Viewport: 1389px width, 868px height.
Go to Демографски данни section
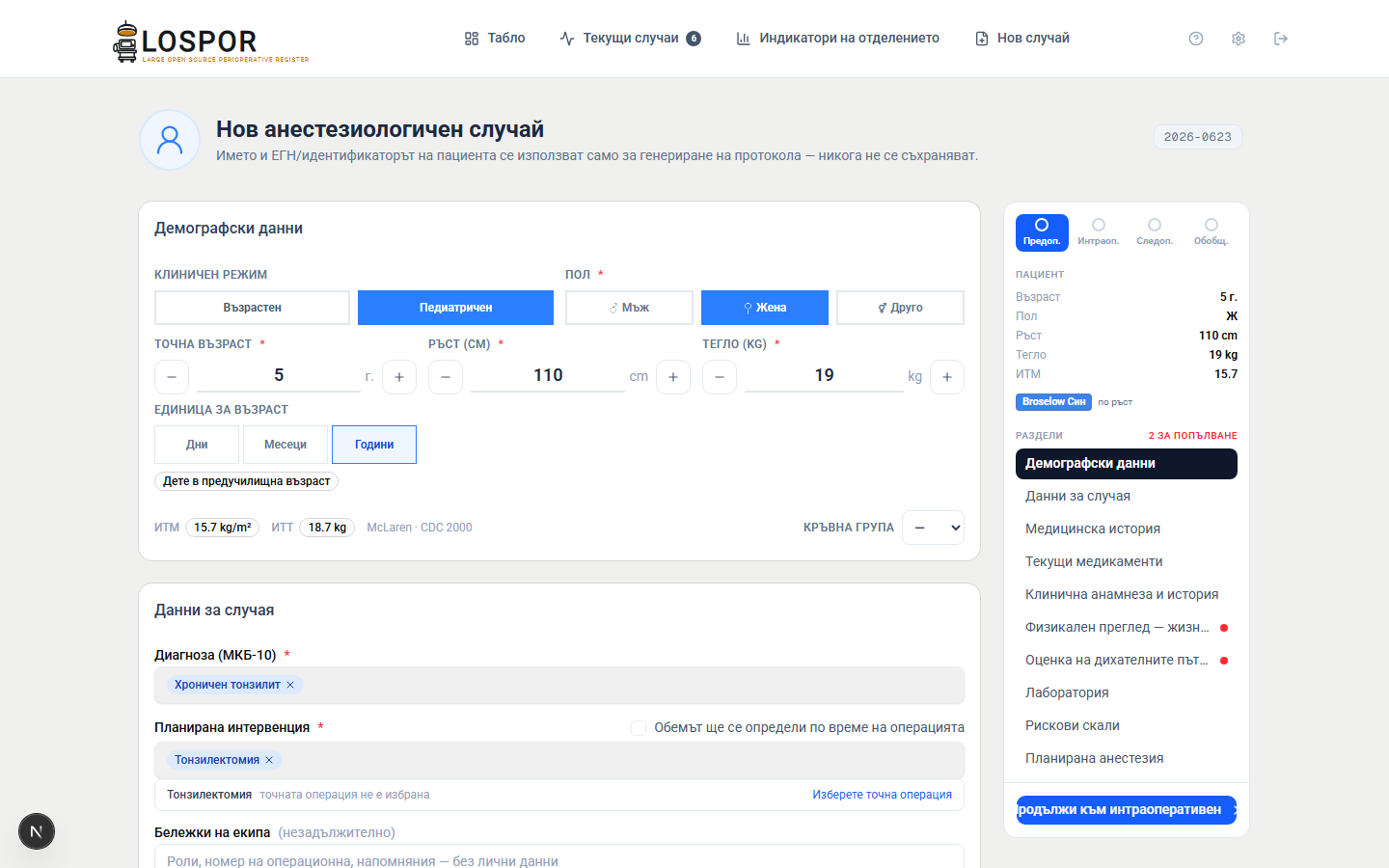tap(1127, 464)
